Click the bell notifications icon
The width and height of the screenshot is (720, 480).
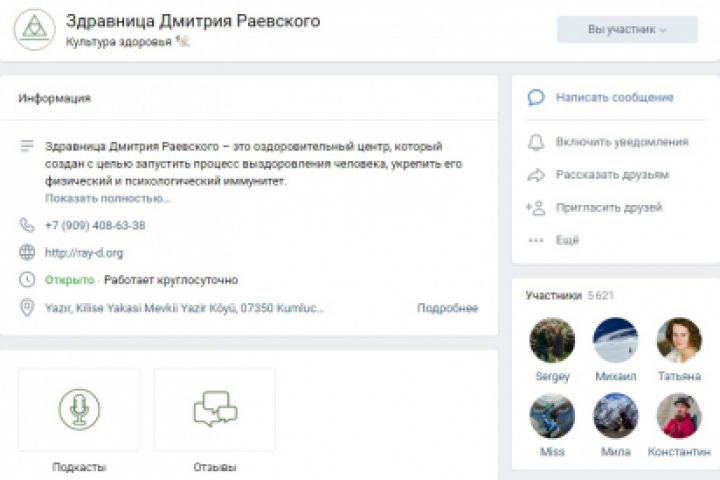click(536, 142)
